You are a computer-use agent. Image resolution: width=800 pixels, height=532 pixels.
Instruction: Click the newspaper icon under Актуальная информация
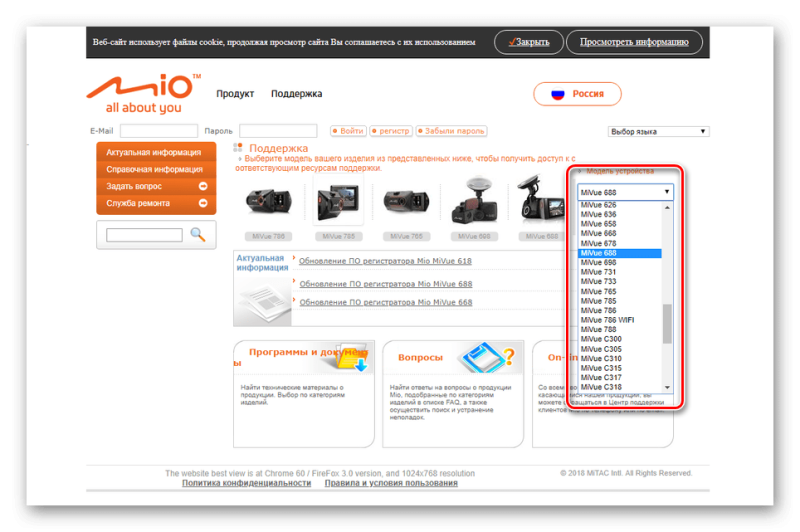[x=262, y=302]
